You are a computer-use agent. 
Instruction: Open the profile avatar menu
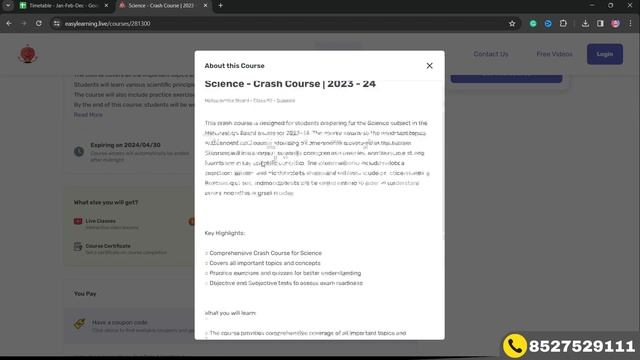click(x=615, y=24)
